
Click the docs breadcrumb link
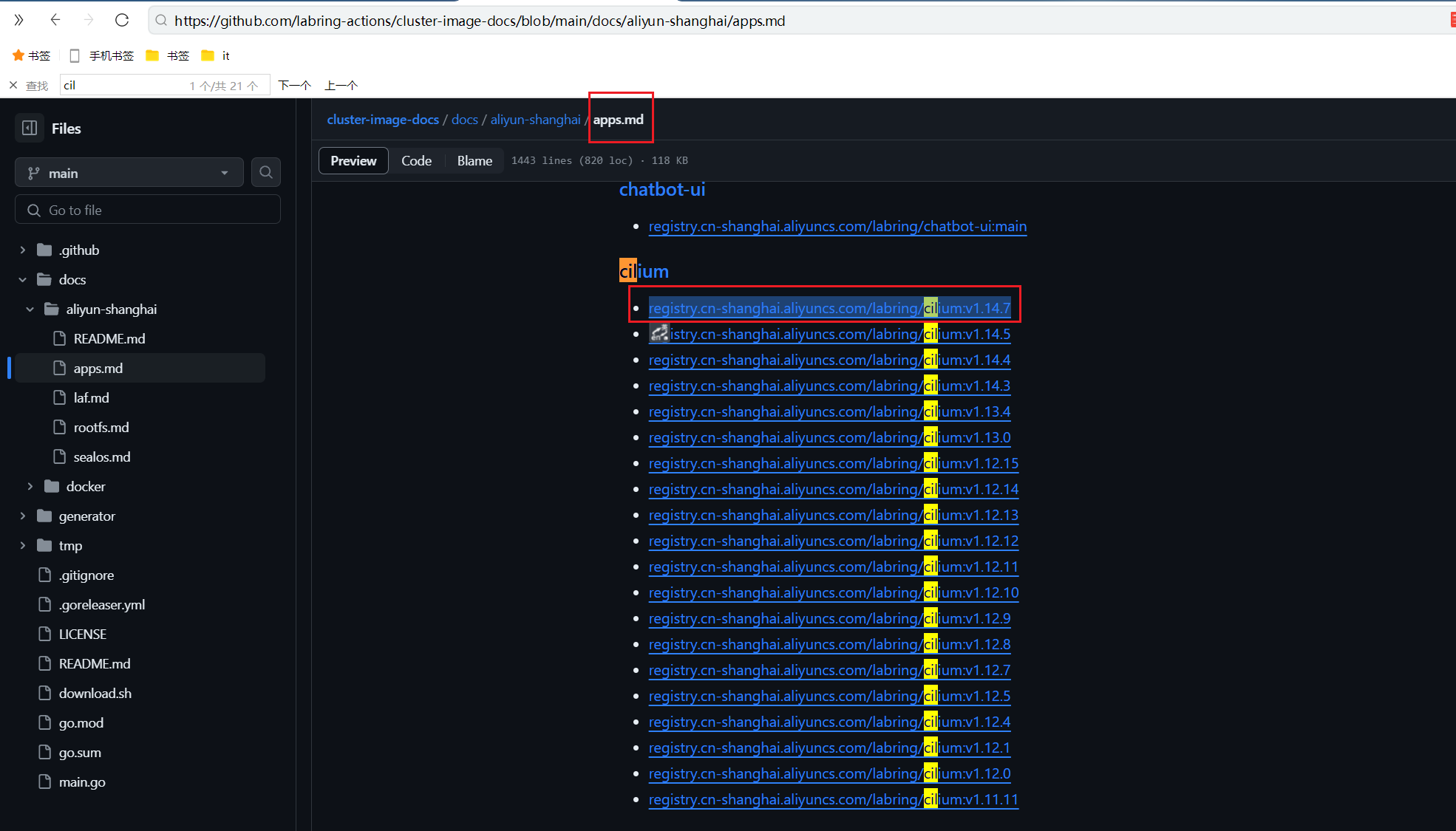[465, 119]
